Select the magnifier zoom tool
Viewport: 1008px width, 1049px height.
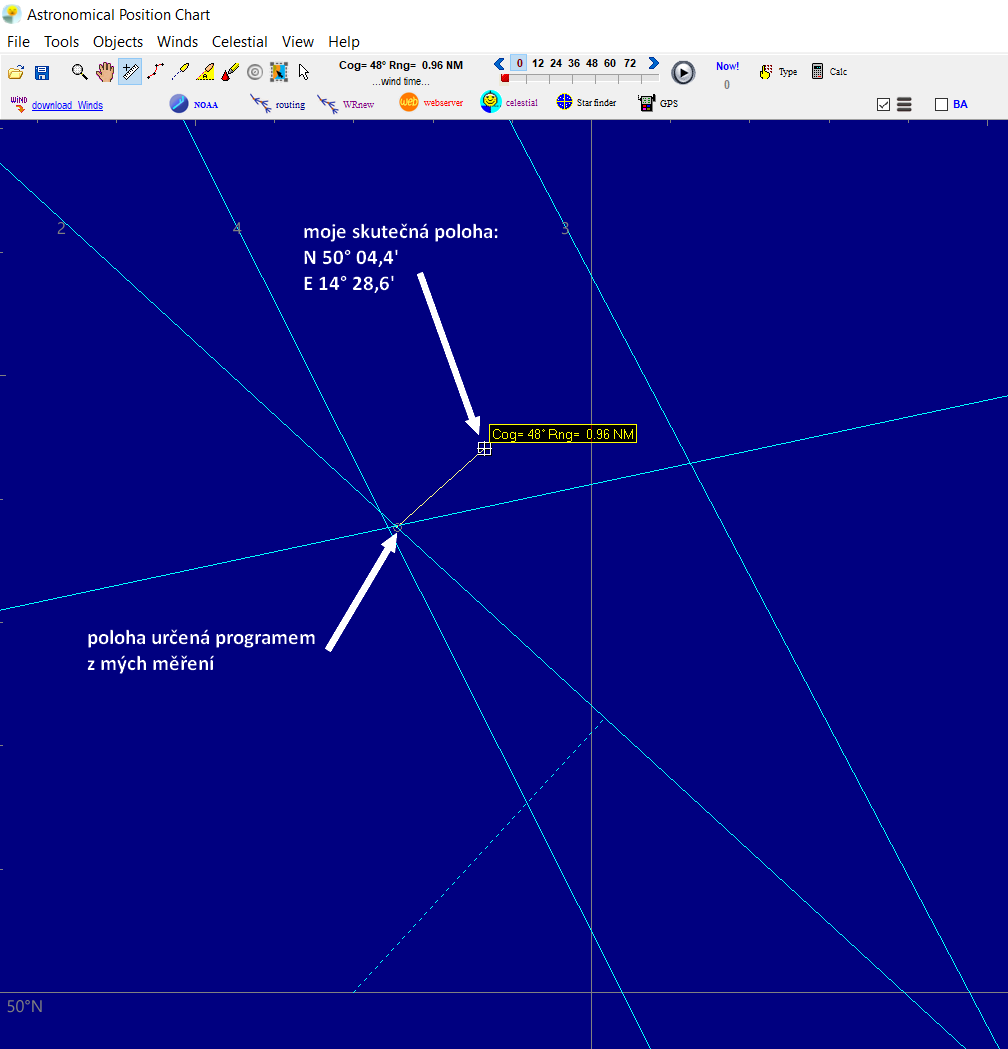[x=79, y=71]
